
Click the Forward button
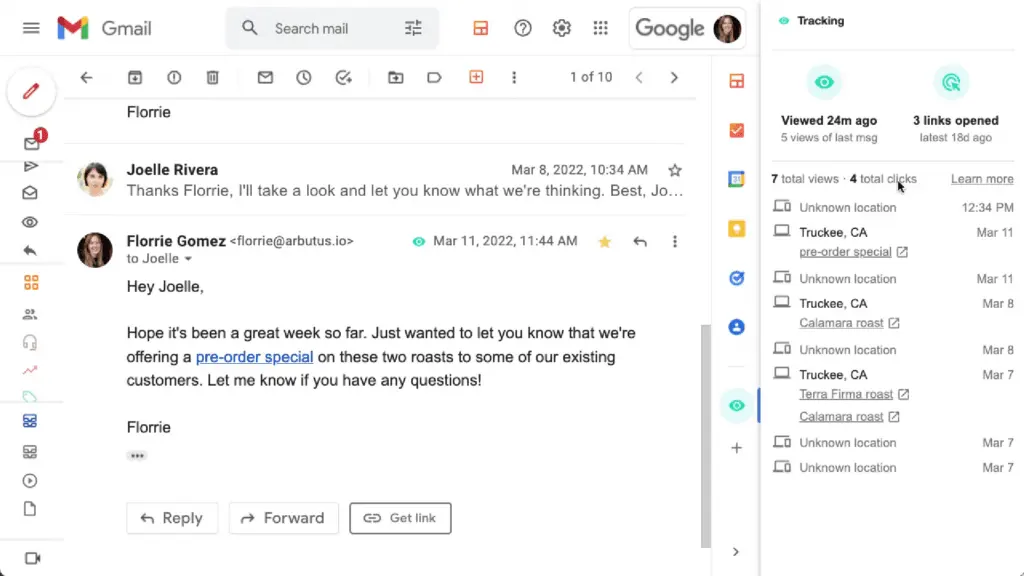(283, 518)
